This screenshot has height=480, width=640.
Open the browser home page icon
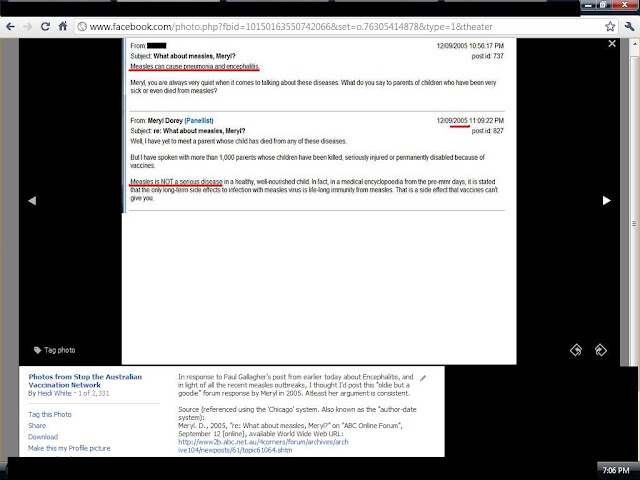coord(62,27)
